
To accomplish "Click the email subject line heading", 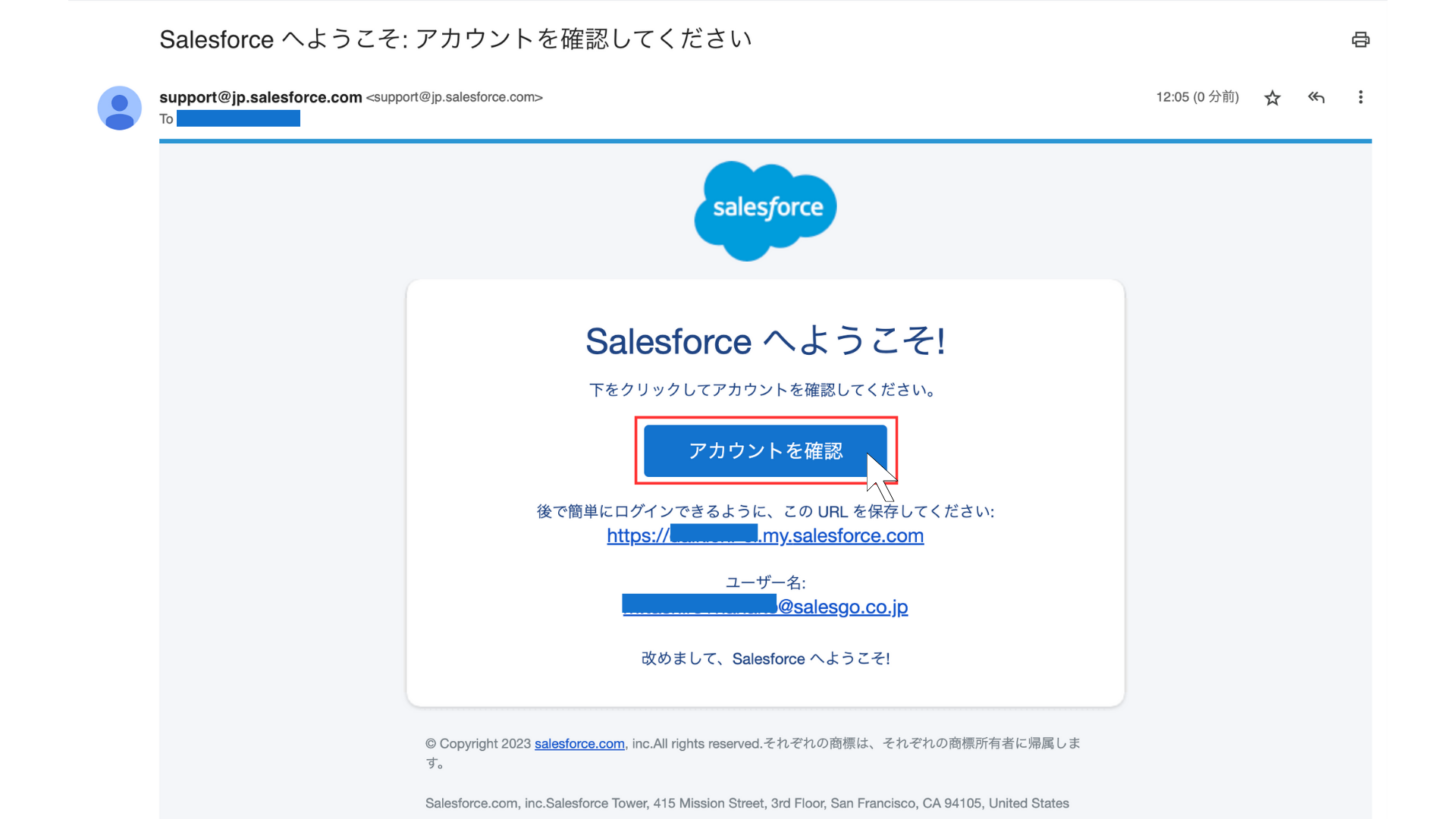I will [455, 39].
